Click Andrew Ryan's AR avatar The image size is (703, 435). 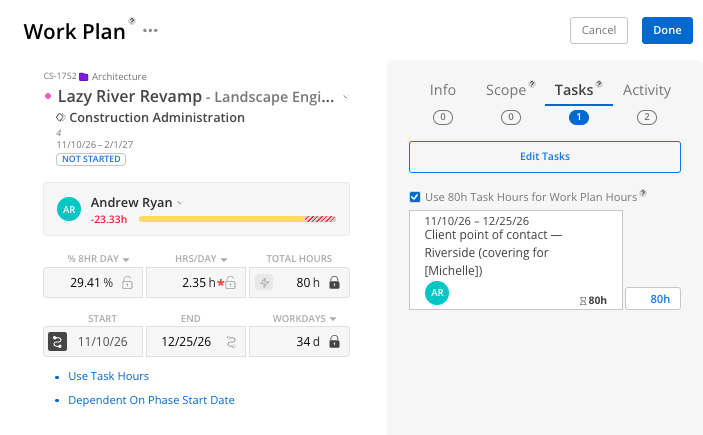coord(69,209)
